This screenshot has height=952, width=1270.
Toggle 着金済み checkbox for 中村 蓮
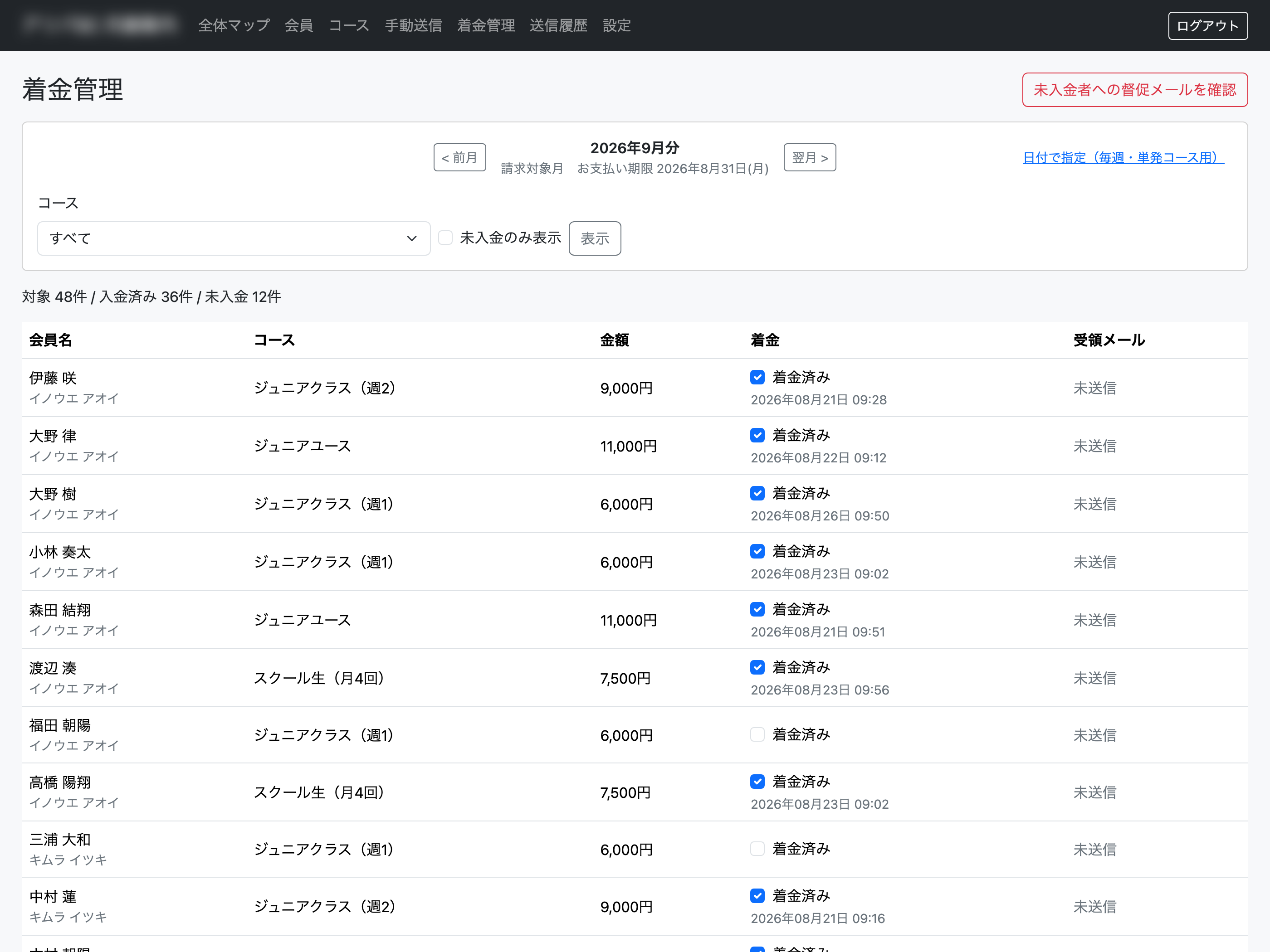tap(757, 895)
